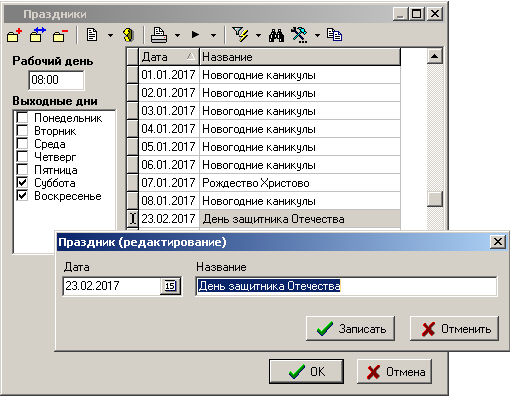Click the filter funnel with lightning icon

[240, 35]
